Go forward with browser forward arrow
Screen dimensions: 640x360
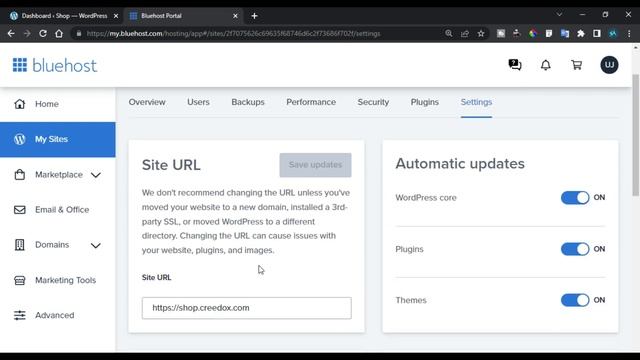point(27,33)
